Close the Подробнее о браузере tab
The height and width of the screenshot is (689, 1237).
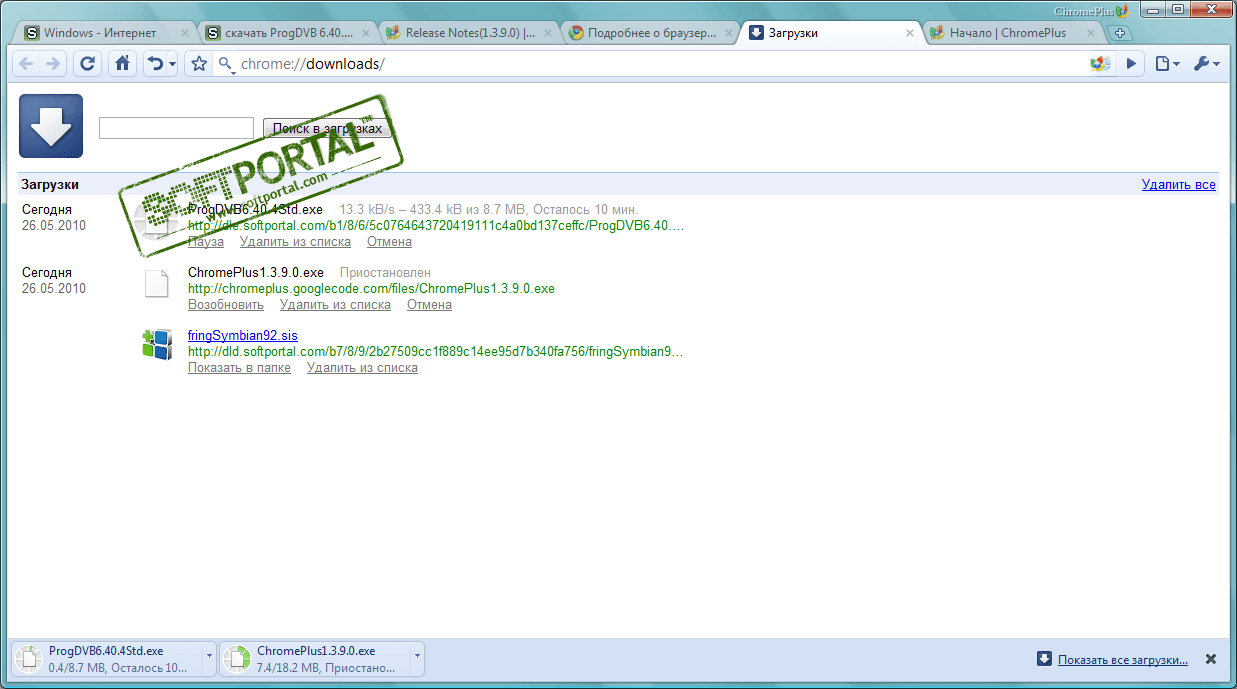[x=729, y=33]
